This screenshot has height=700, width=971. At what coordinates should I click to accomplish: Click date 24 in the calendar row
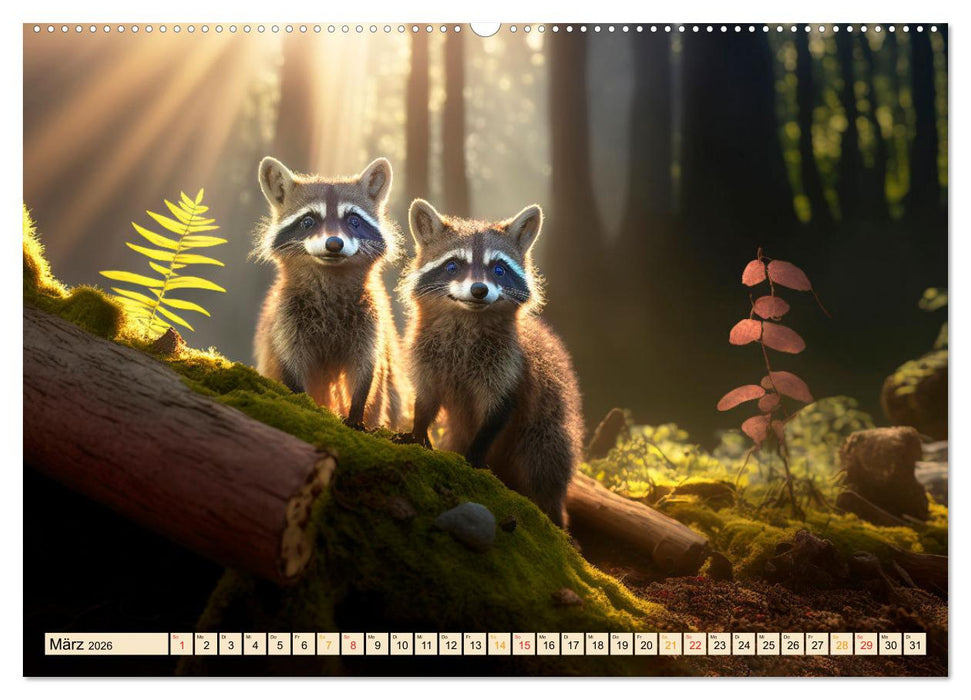(x=742, y=646)
